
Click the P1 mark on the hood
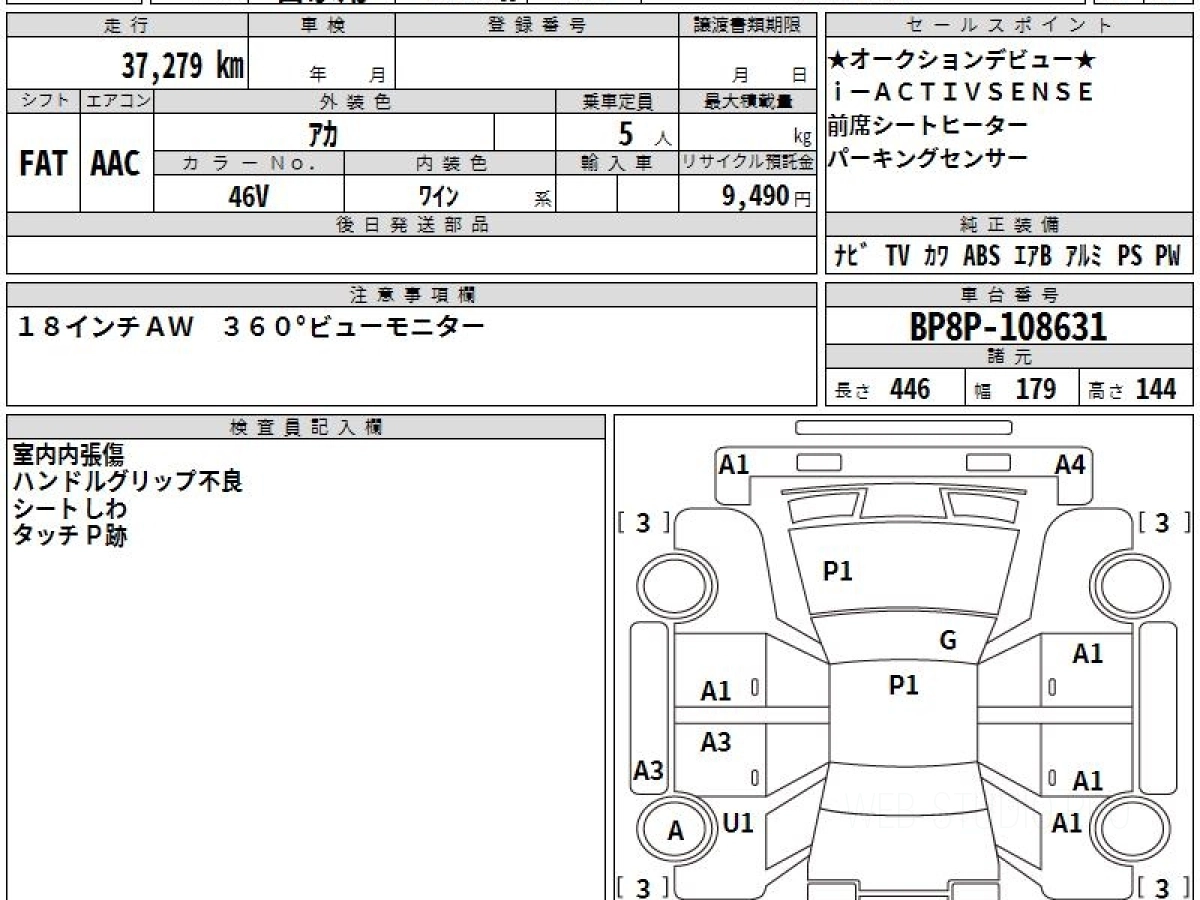pyautogui.click(x=837, y=571)
